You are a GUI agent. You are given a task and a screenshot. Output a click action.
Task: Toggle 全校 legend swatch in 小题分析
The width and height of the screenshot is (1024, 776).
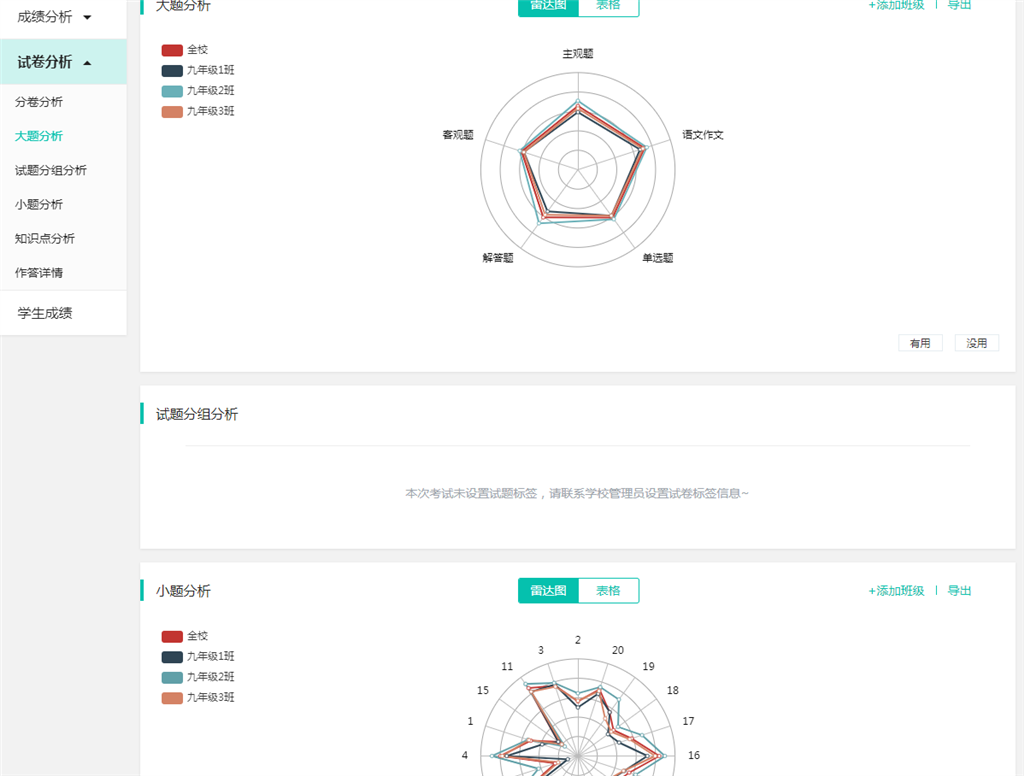(172, 636)
